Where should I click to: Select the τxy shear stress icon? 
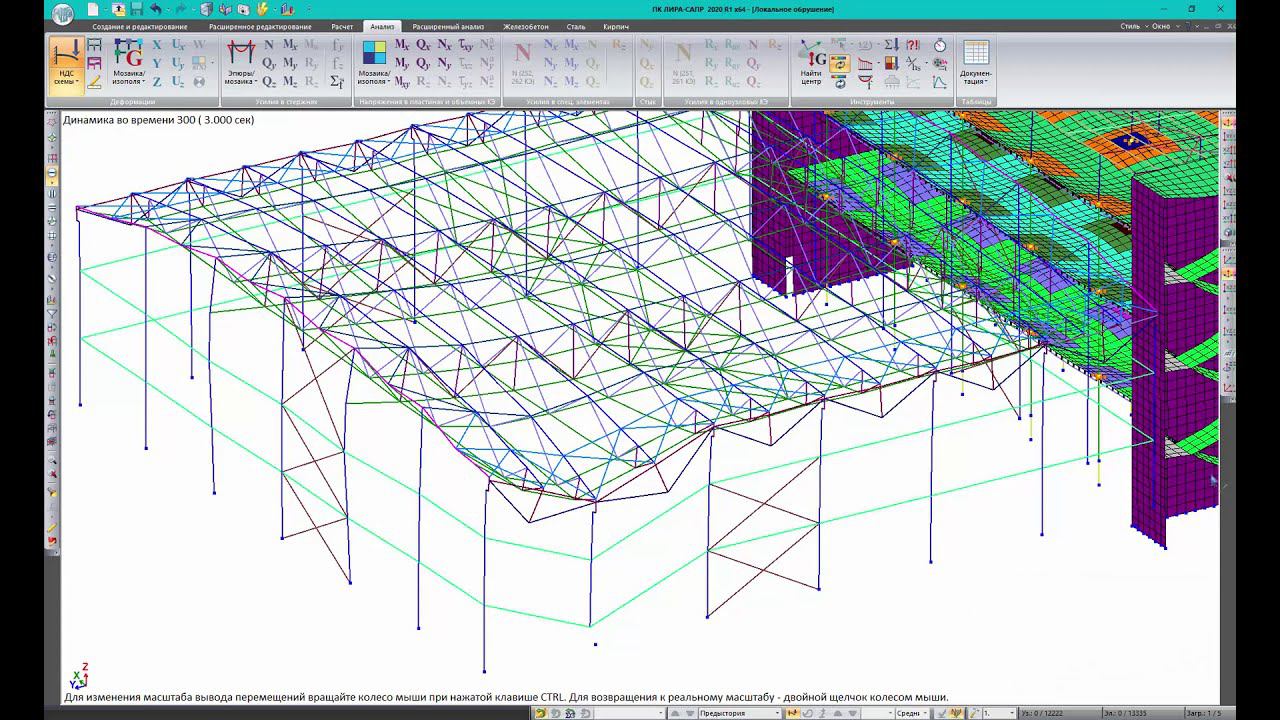click(465, 46)
